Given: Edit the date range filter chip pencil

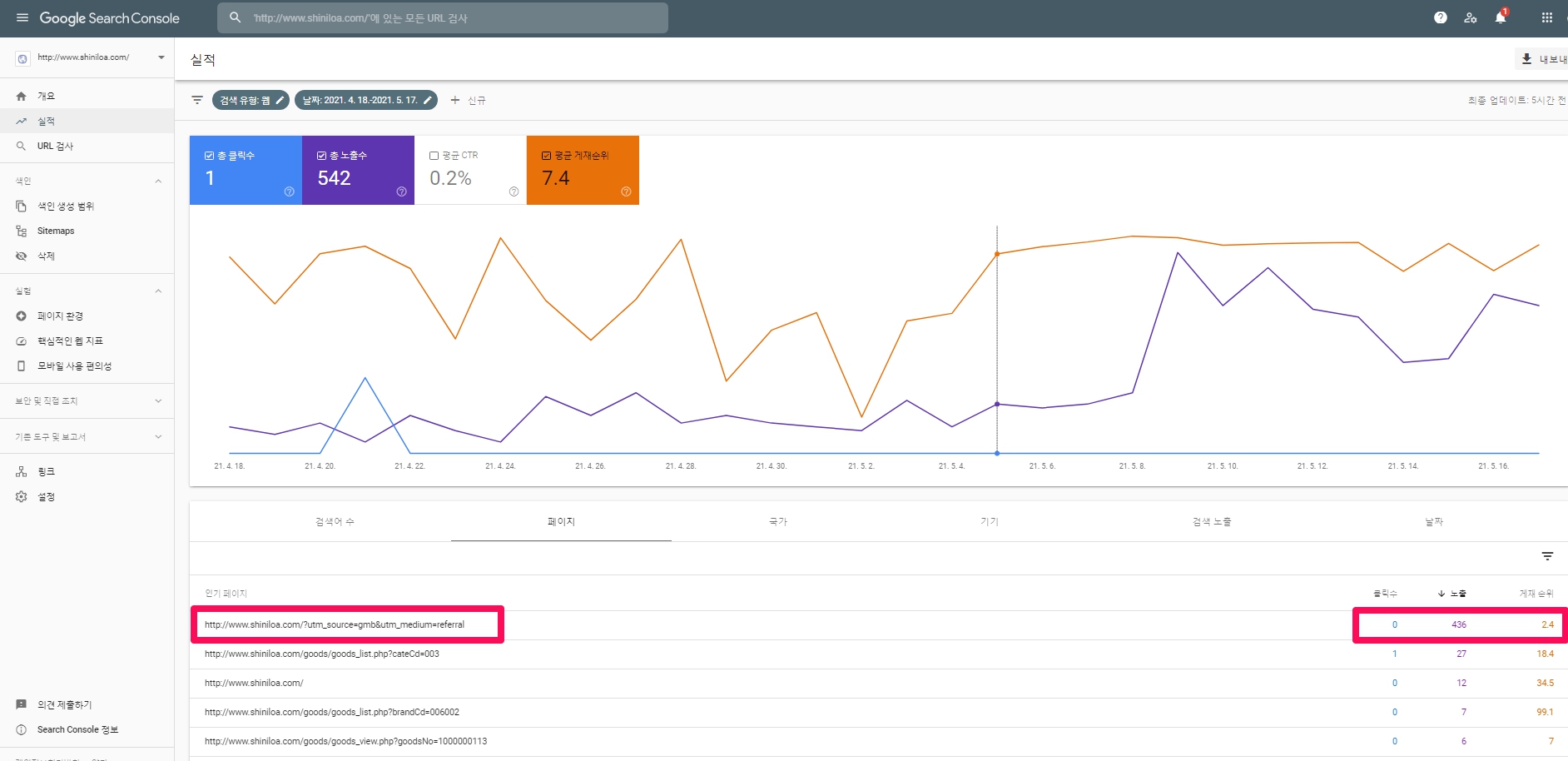Looking at the screenshot, I should (428, 100).
